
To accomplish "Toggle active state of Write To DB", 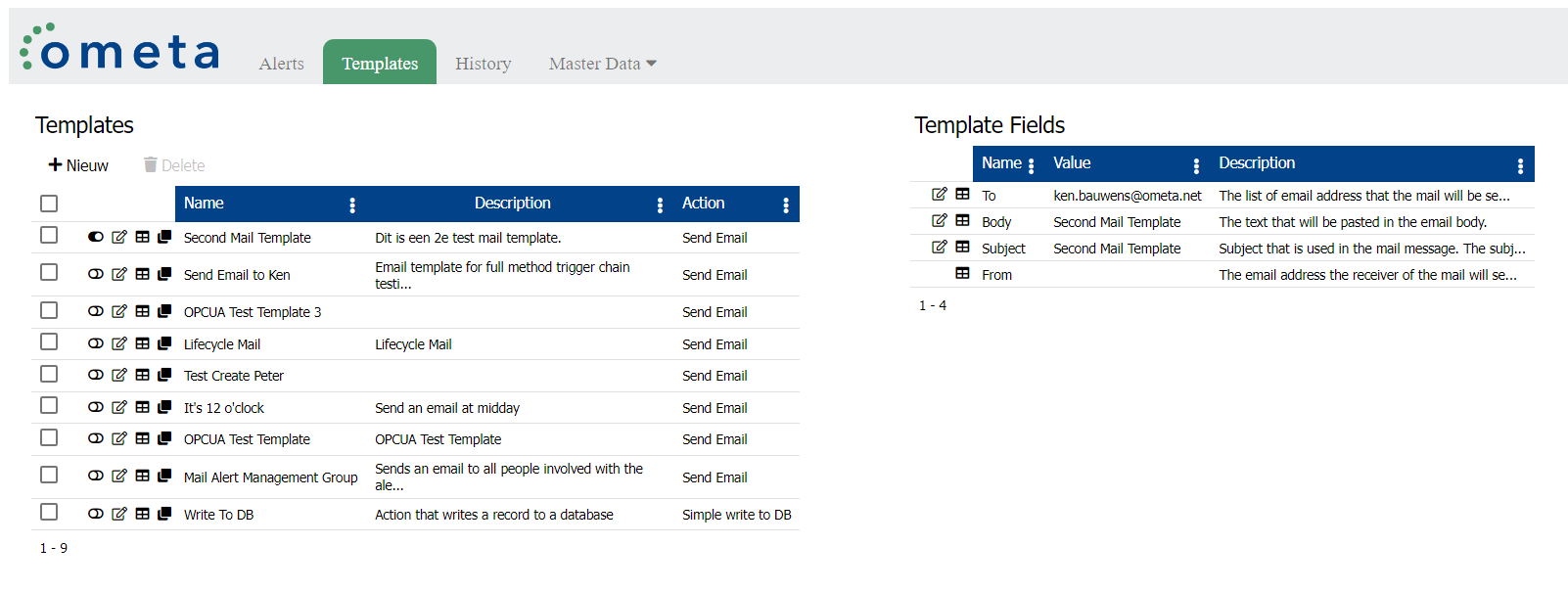I will click(96, 514).
